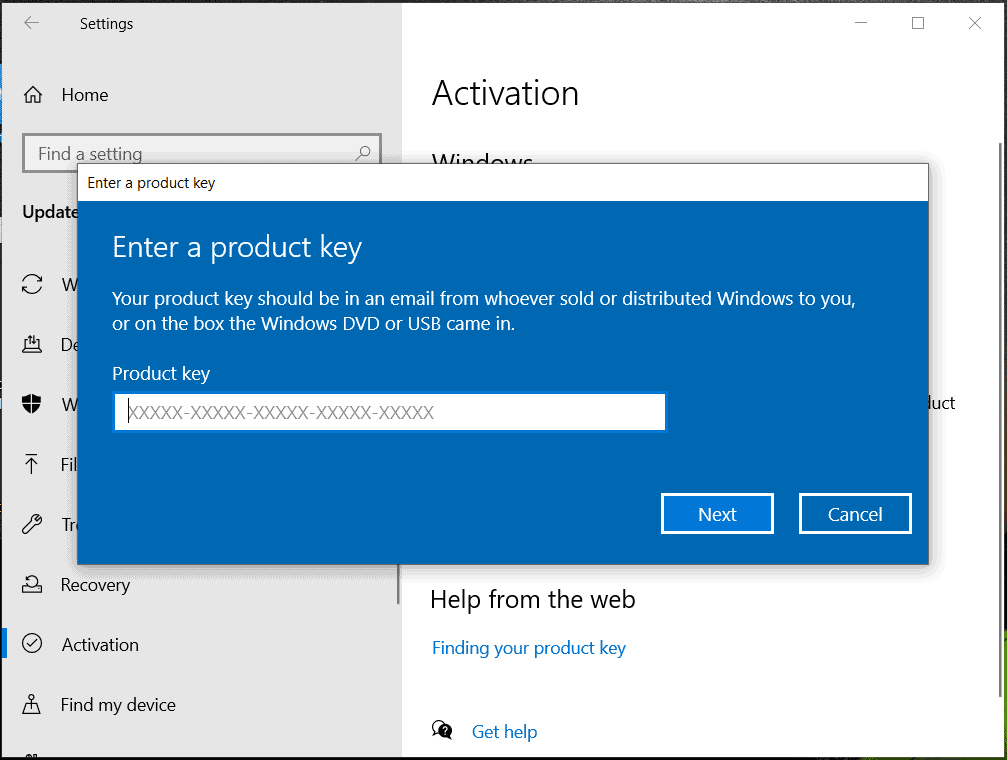Screen dimensions: 1007x760
Task: Click the back arrow in Settings header
Action: (32, 23)
